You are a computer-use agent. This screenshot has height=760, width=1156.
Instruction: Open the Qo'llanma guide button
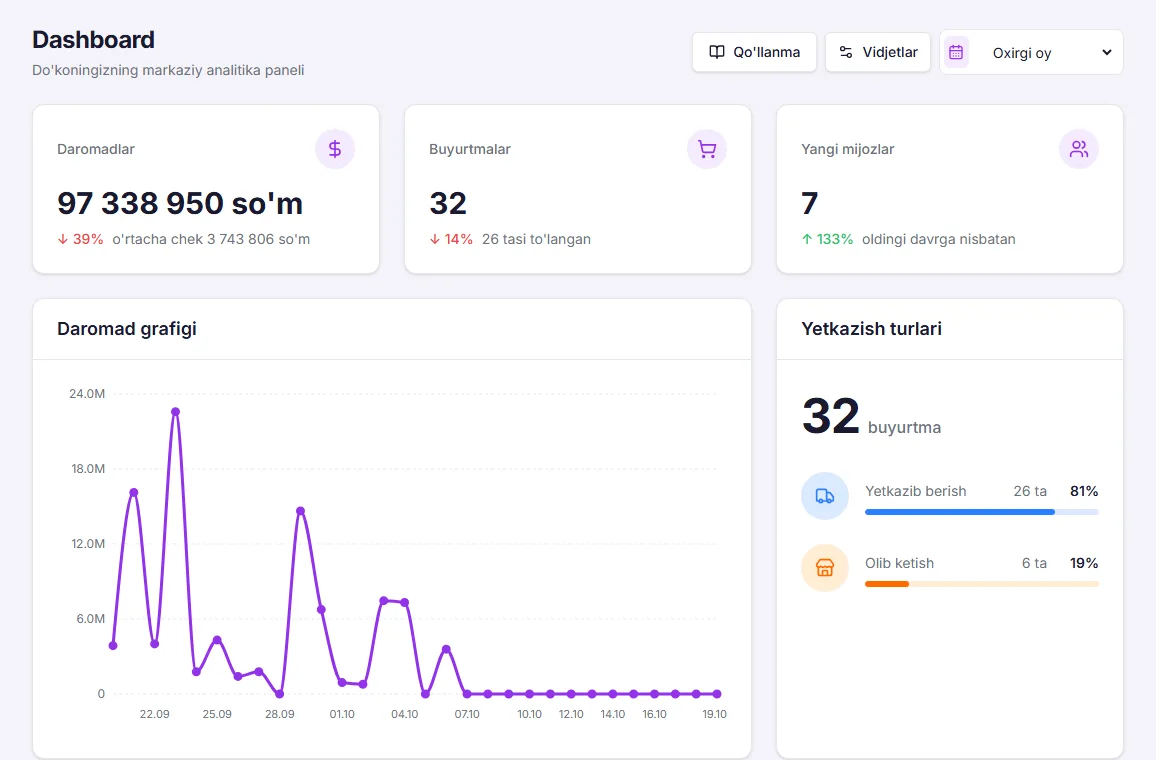tap(754, 52)
